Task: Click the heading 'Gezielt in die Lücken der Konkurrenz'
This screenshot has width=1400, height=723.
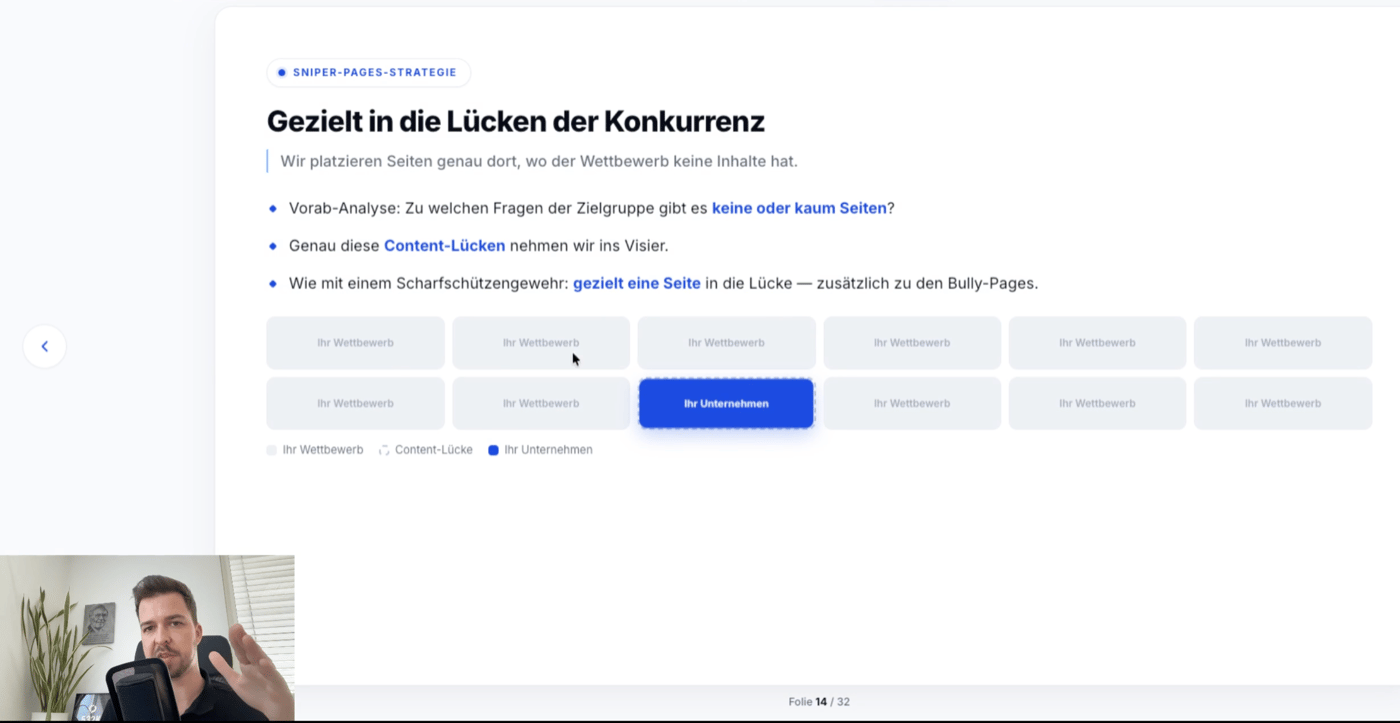Action: point(516,121)
